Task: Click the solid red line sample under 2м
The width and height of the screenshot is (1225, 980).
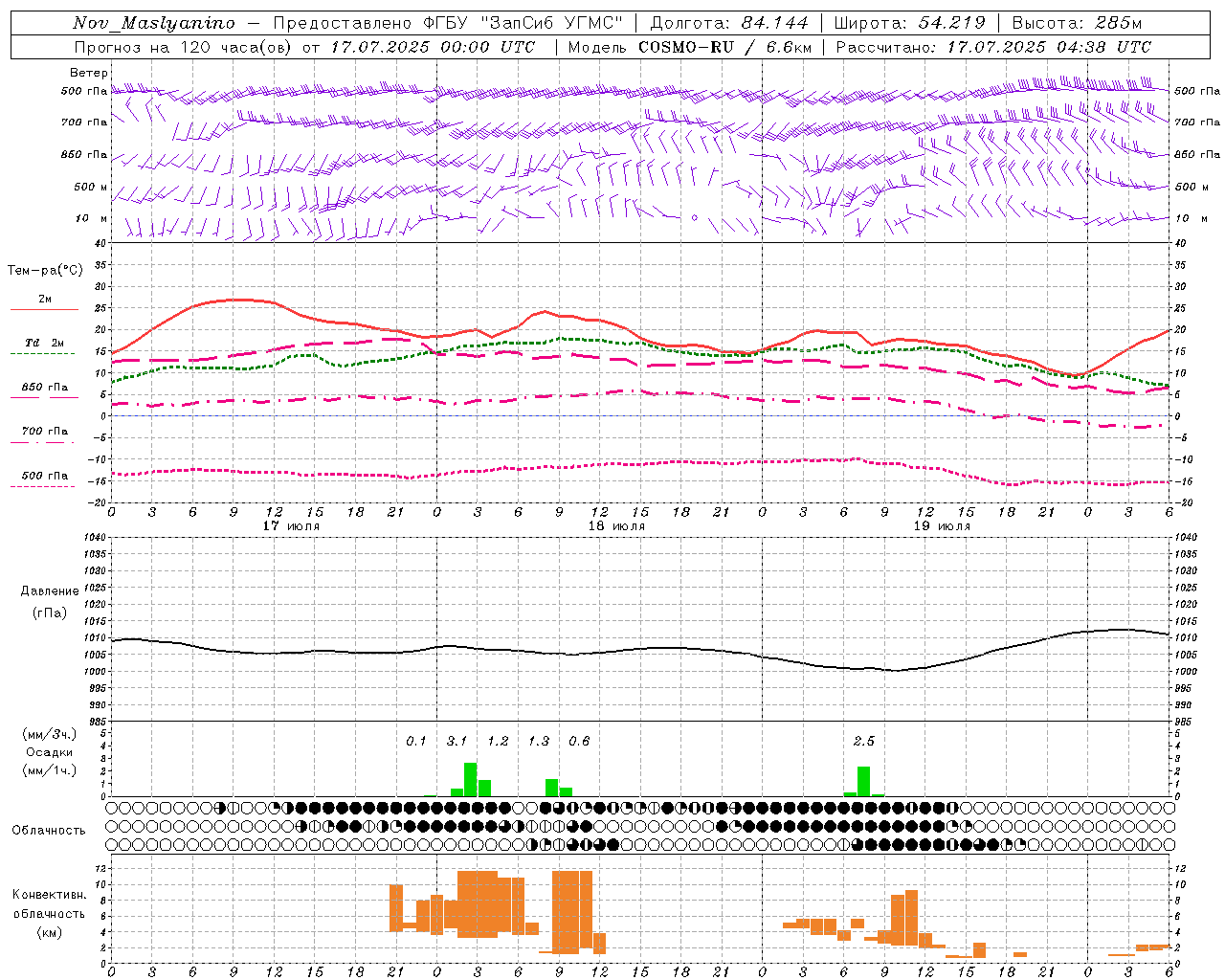Action: point(44,309)
